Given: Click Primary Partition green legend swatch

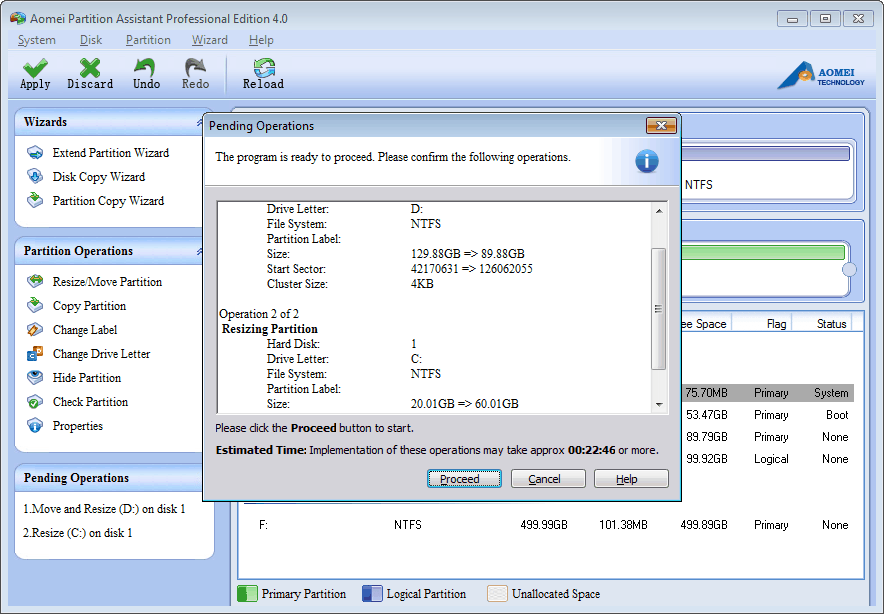Looking at the screenshot, I should point(247,594).
